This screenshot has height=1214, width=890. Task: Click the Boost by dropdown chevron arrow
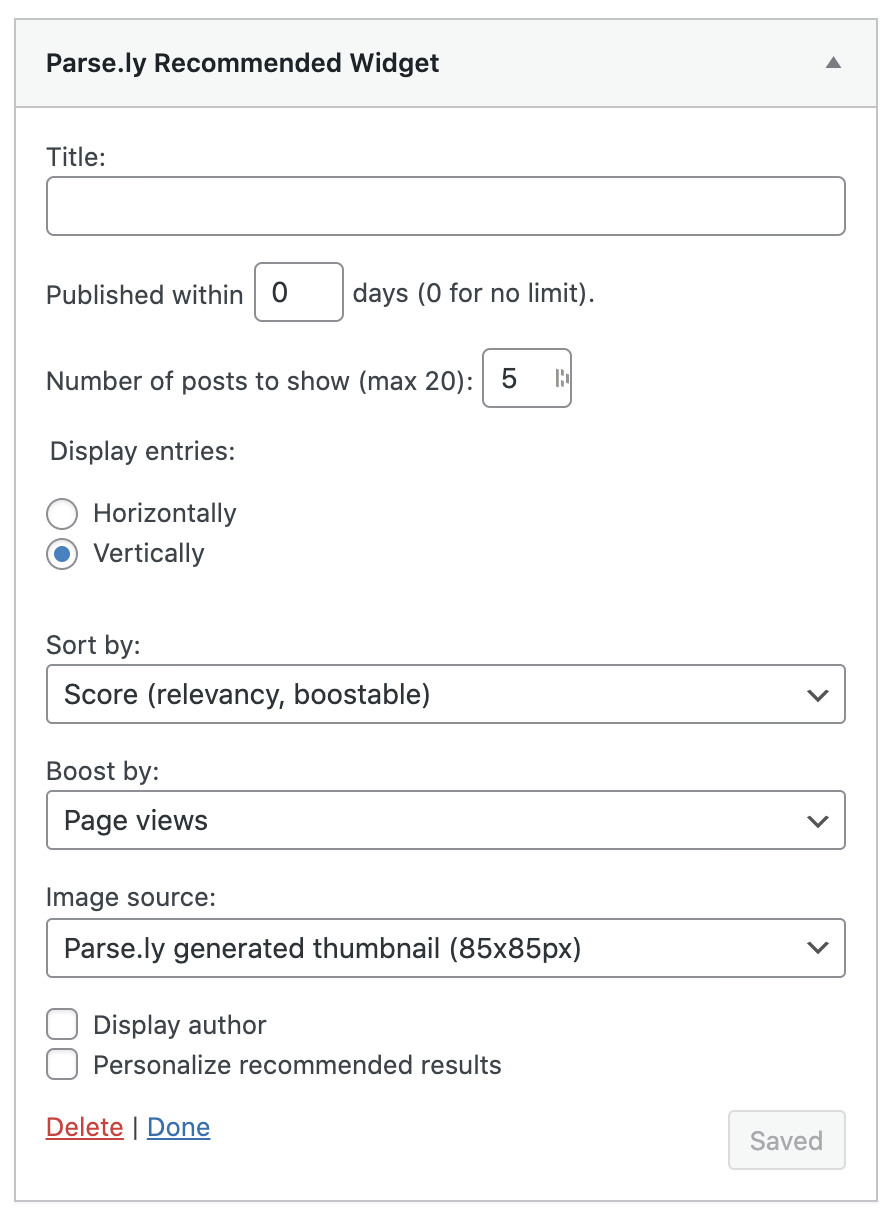(817, 821)
